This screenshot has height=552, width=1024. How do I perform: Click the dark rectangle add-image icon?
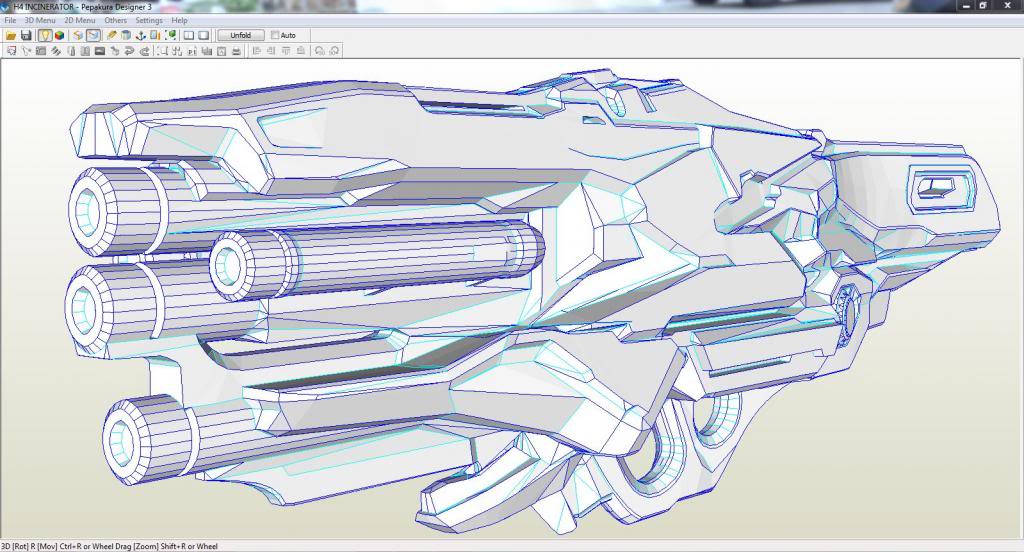click(100, 51)
